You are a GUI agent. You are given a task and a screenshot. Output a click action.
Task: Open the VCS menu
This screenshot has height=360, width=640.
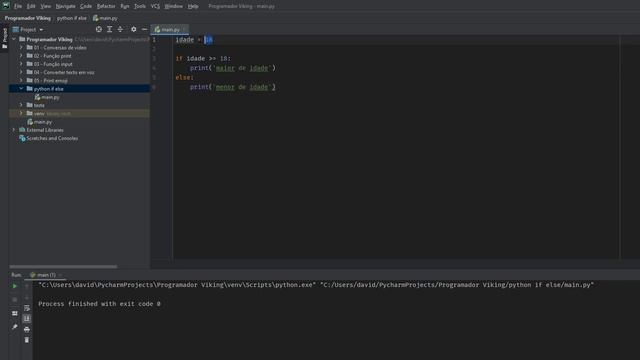click(156, 6)
